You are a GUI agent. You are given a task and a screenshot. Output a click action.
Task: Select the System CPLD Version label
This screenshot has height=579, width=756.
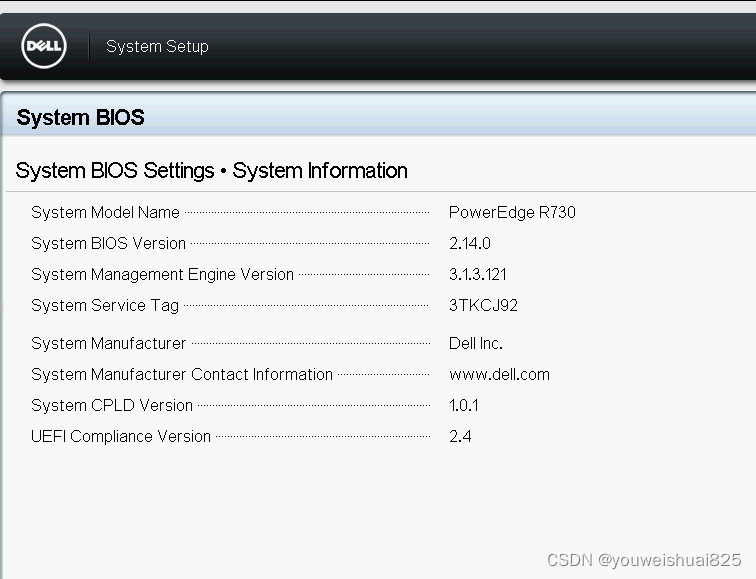pyautogui.click(x=112, y=405)
